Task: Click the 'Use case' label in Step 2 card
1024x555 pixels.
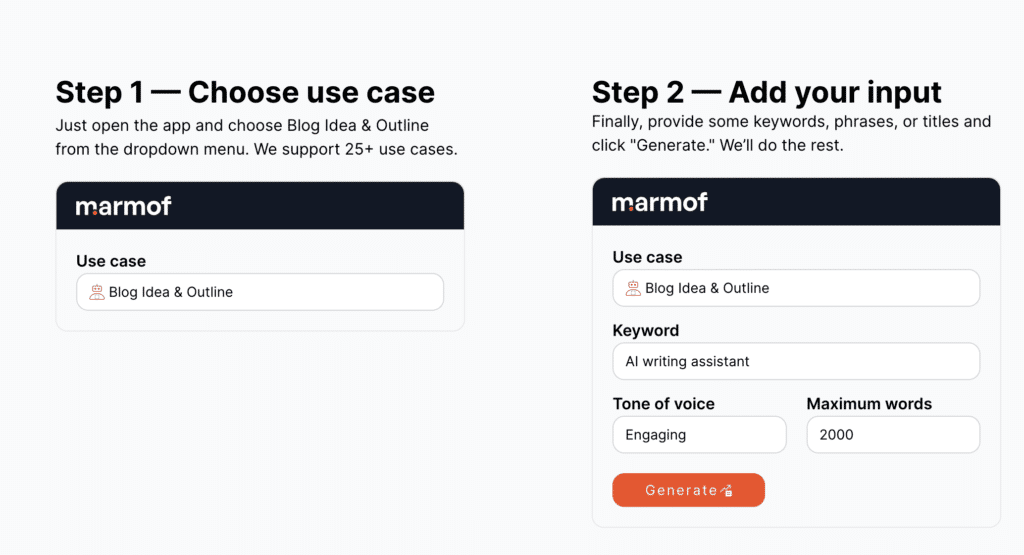Action: pyautogui.click(x=647, y=257)
